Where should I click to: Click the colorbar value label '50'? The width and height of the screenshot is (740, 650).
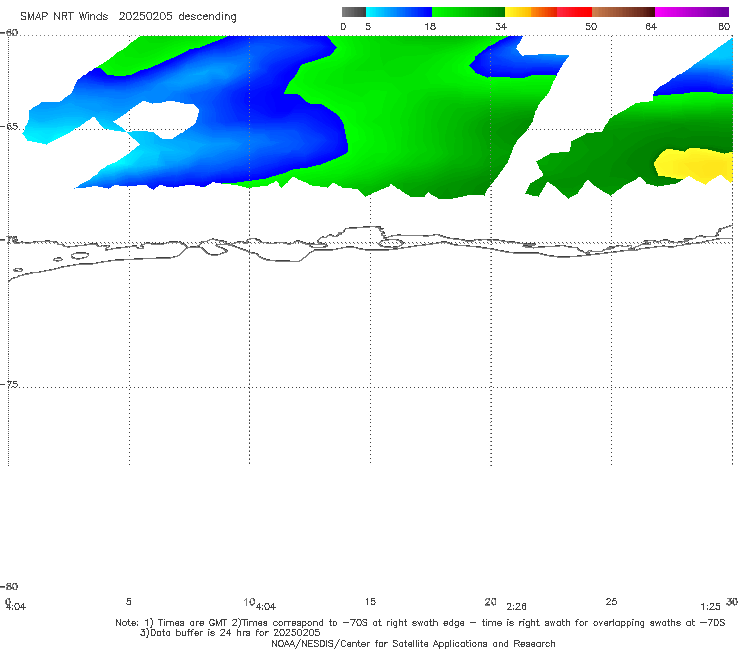591,26
